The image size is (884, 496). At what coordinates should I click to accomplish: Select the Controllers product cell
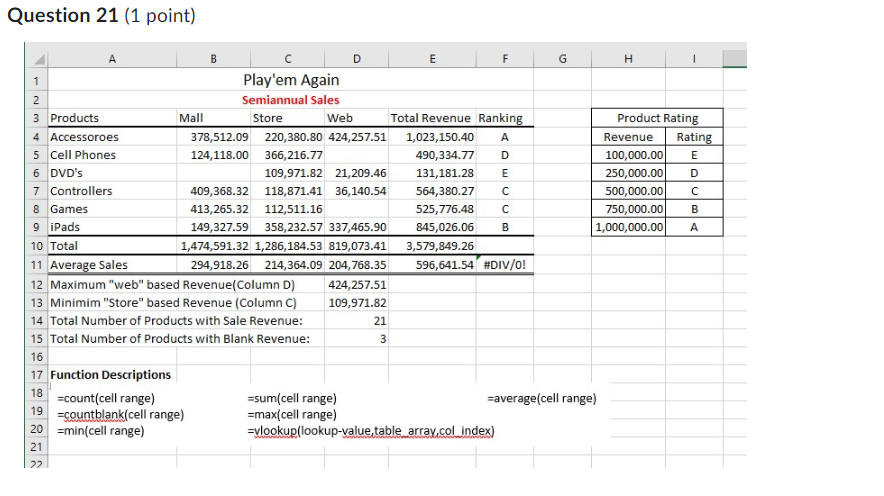(x=81, y=191)
